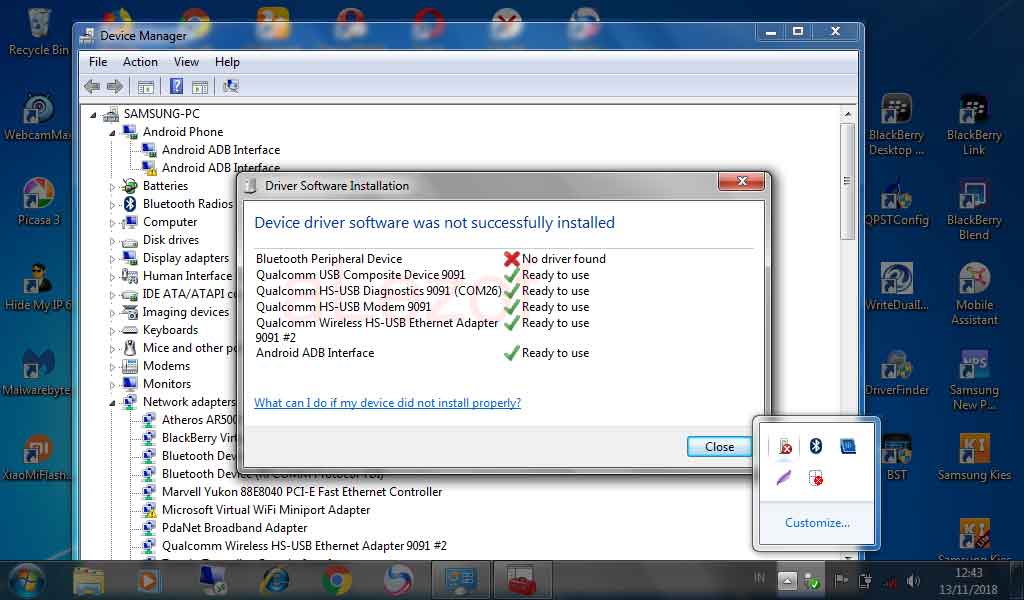Click the Close button in Driver Software Installation
The height and width of the screenshot is (600, 1024).
click(x=719, y=447)
